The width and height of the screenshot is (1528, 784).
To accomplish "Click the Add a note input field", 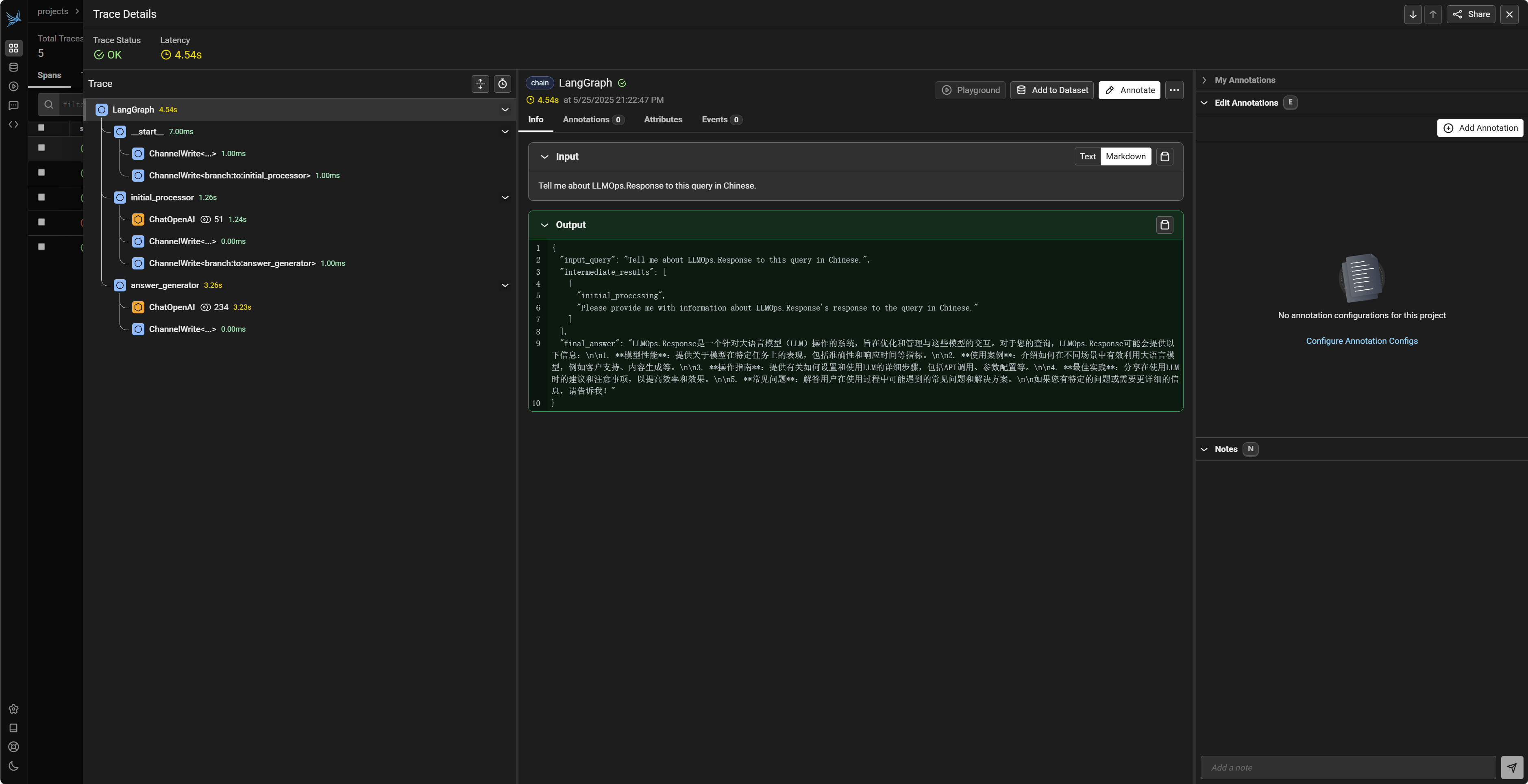I will (1348, 767).
